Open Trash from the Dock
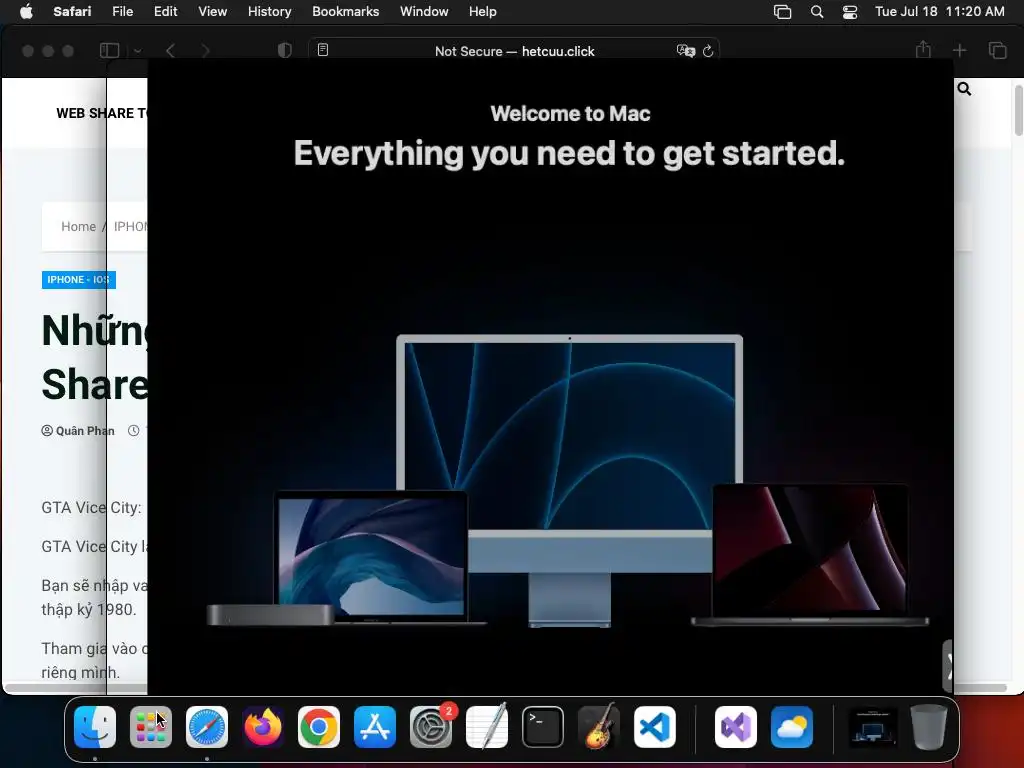Image resolution: width=1024 pixels, height=768 pixels. click(x=929, y=727)
